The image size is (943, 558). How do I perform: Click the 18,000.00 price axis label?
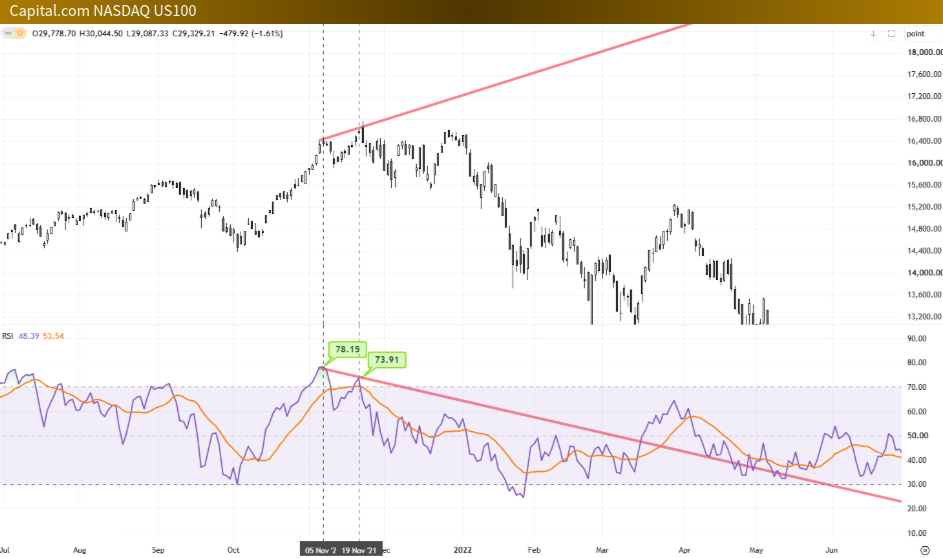(x=925, y=52)
